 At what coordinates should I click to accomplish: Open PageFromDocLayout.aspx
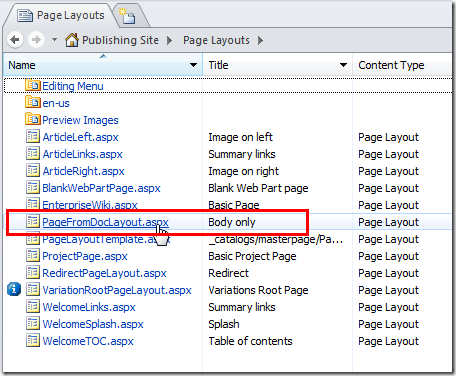105,222
